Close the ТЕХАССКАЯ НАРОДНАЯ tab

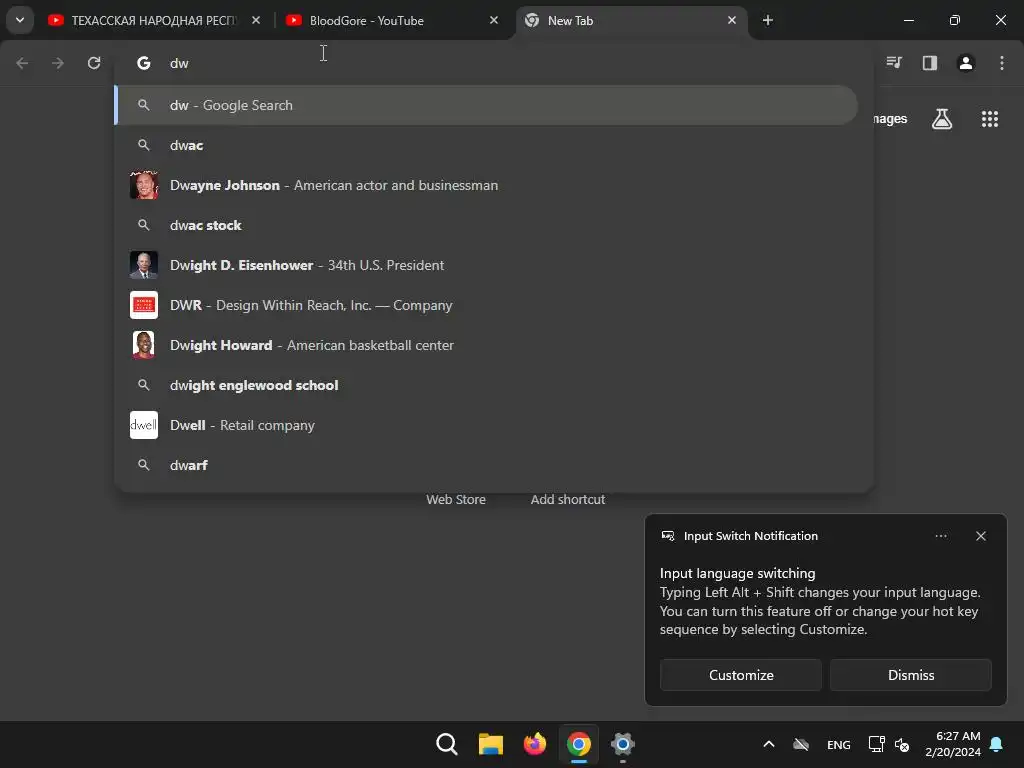tap(256, 20)
